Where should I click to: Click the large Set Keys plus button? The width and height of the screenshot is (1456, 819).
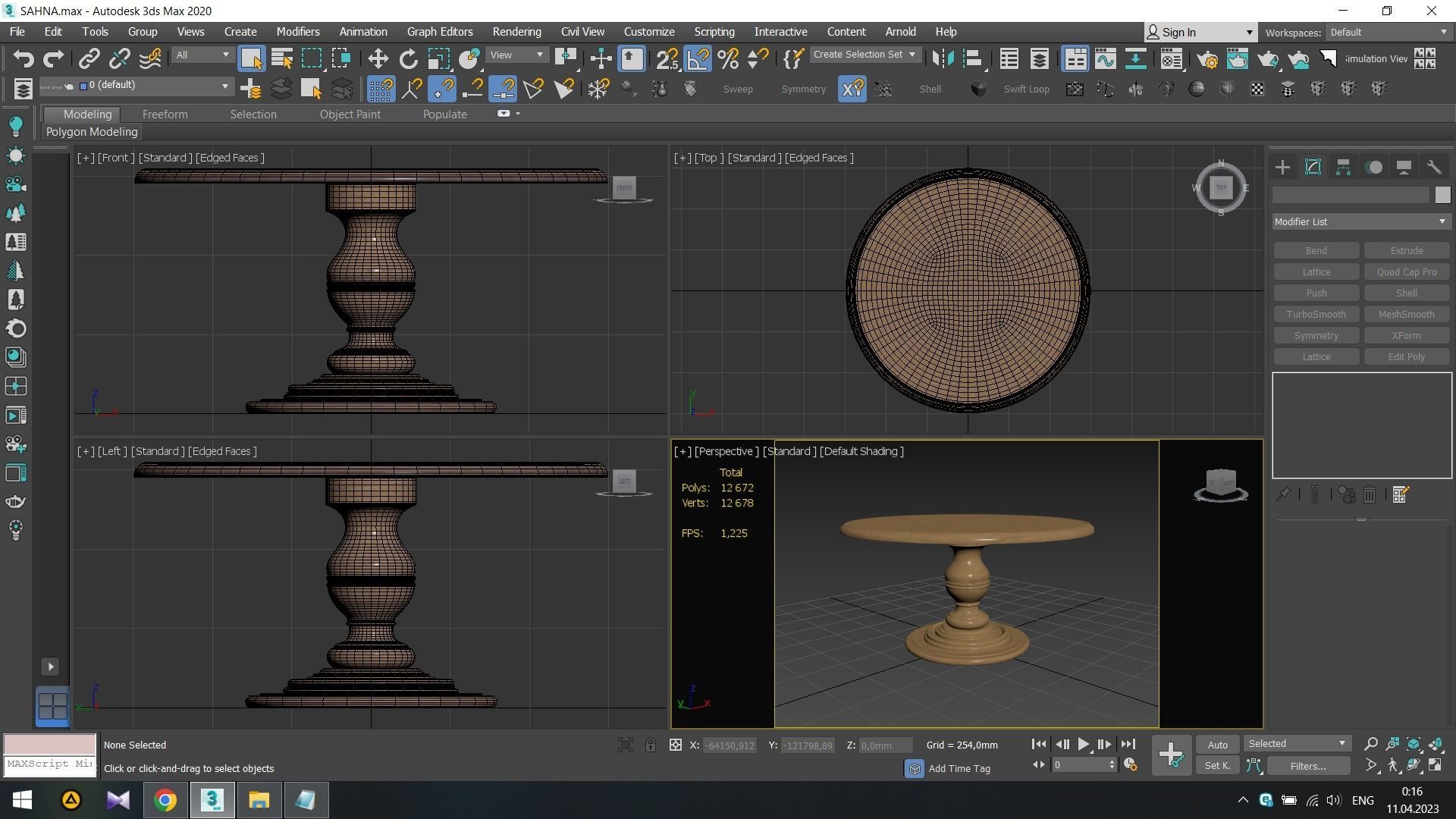pos(1171,755)
